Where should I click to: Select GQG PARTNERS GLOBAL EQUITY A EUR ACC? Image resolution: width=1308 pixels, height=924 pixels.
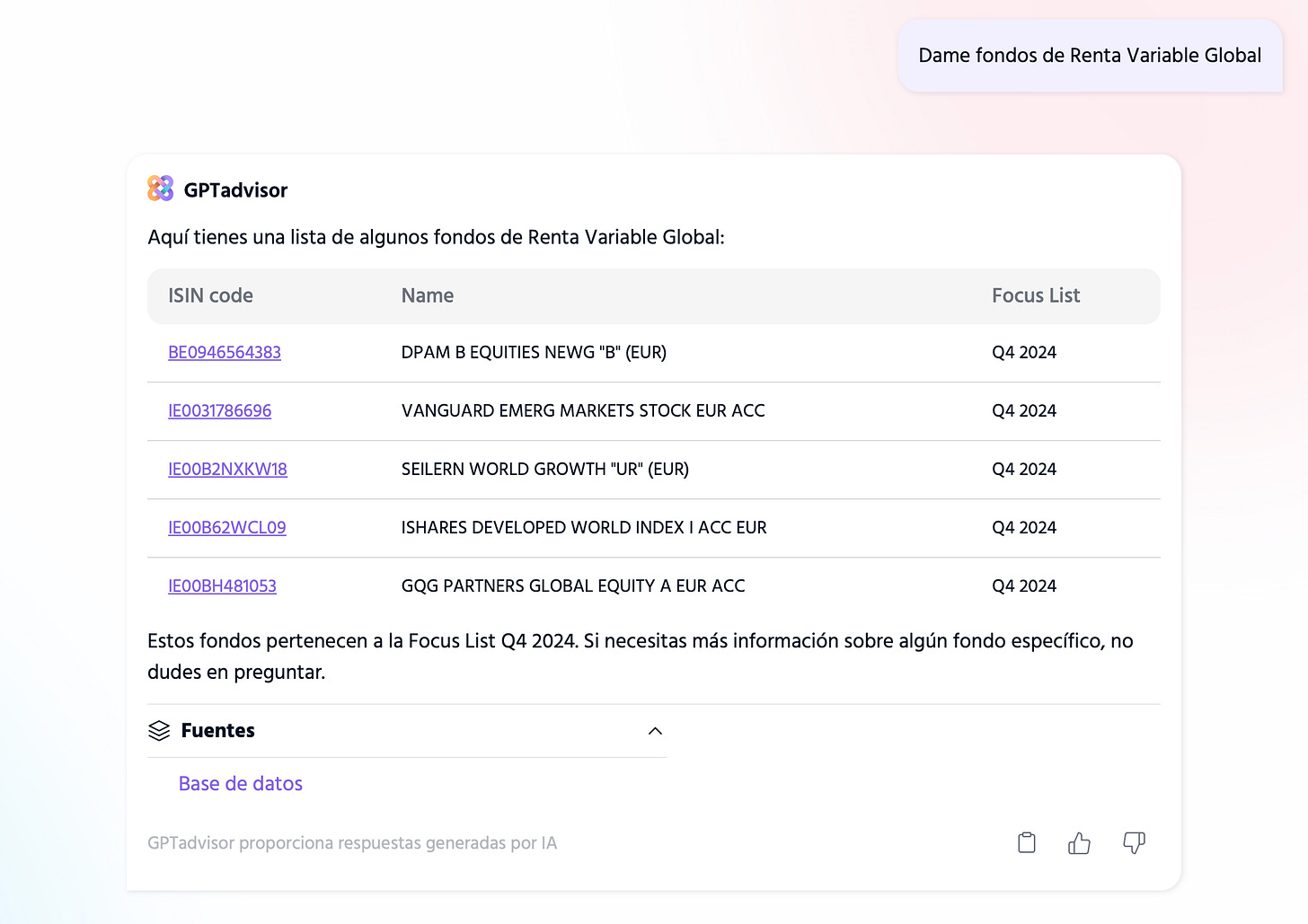coord(573,585)
